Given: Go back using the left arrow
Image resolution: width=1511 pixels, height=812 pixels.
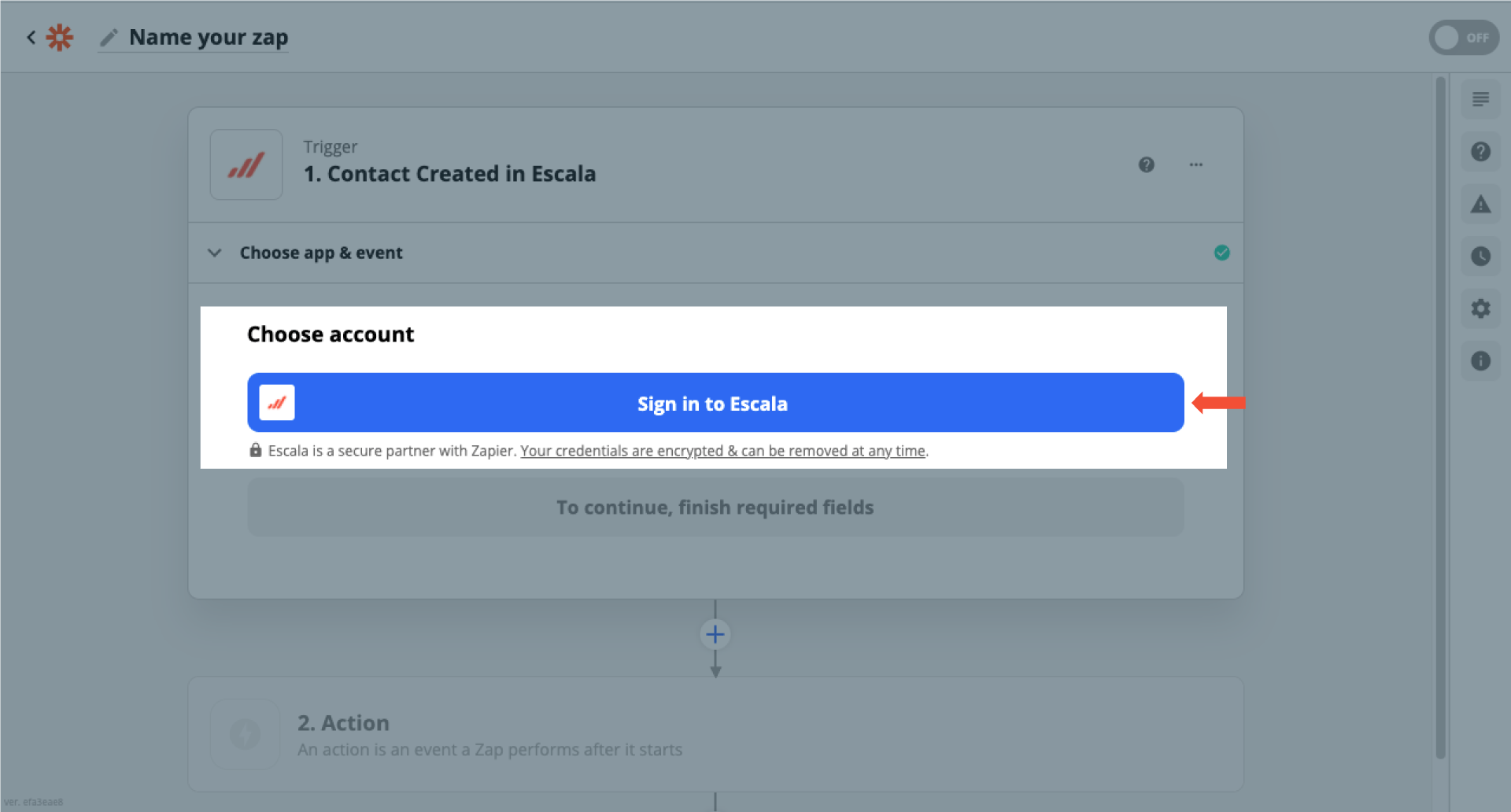Looking at the screenshot, I should 31,37.
